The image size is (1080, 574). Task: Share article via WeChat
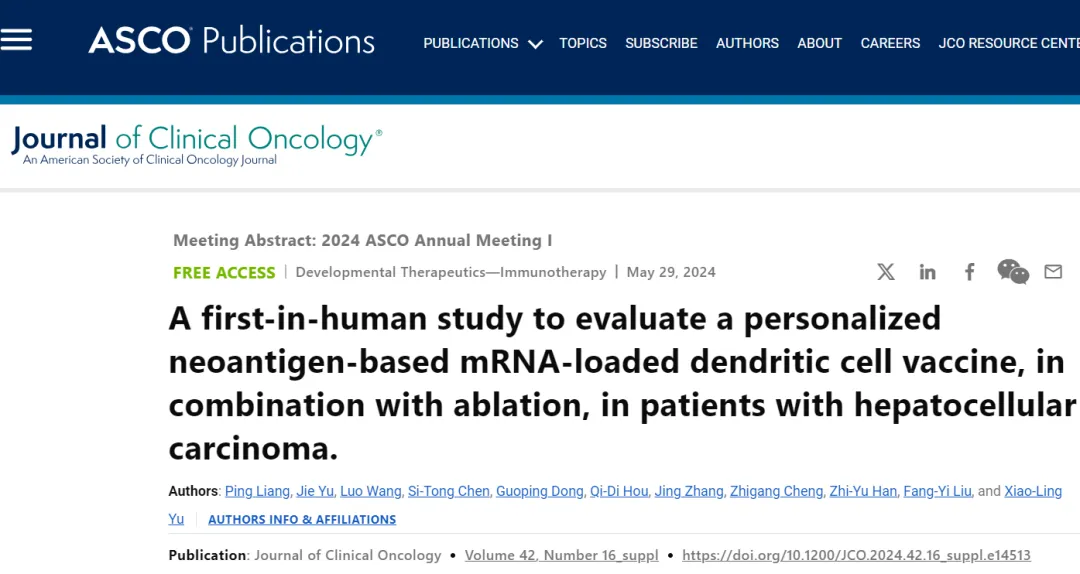click(1012, 271)
